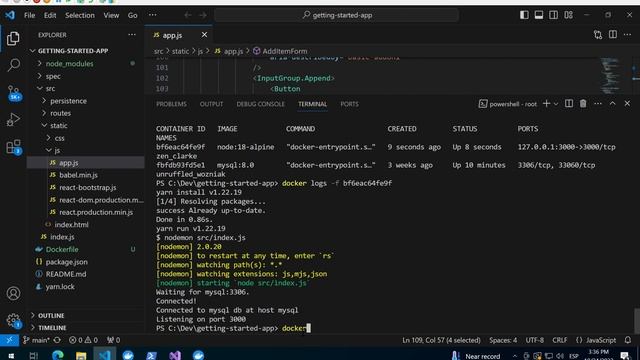Open errors and warnings count in status bar
The height and width of the screenshot is (360, 640).
coord(83,340)
